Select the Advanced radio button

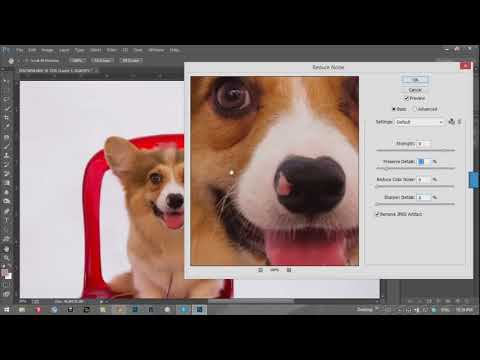pyautogui.click(x=415, y=109)
